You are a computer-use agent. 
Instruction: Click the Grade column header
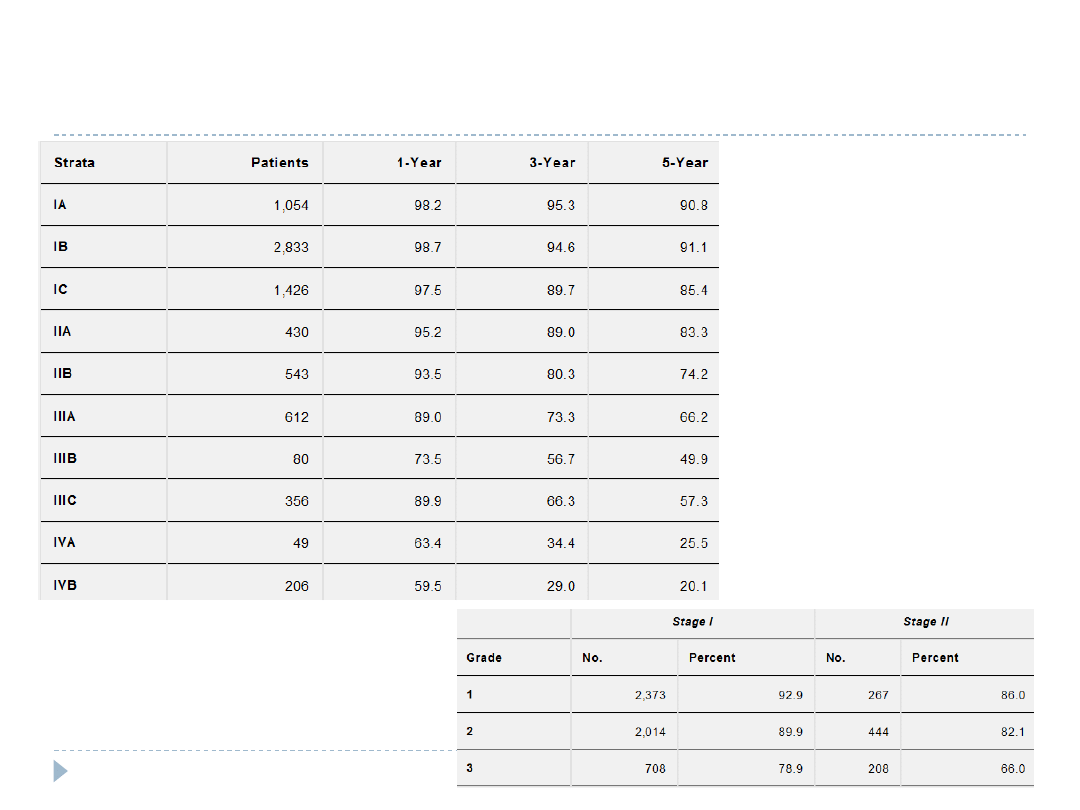click(x=484, y=658)
